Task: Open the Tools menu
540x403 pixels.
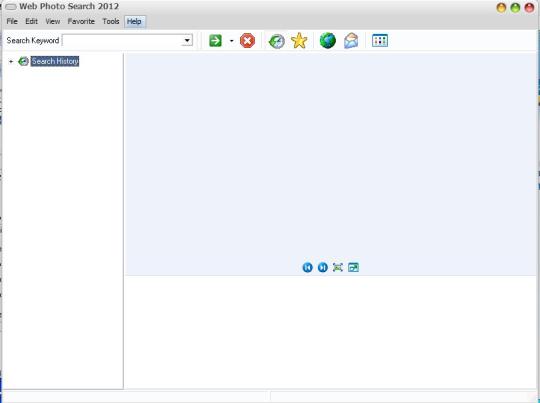Action: pos(111,21)
